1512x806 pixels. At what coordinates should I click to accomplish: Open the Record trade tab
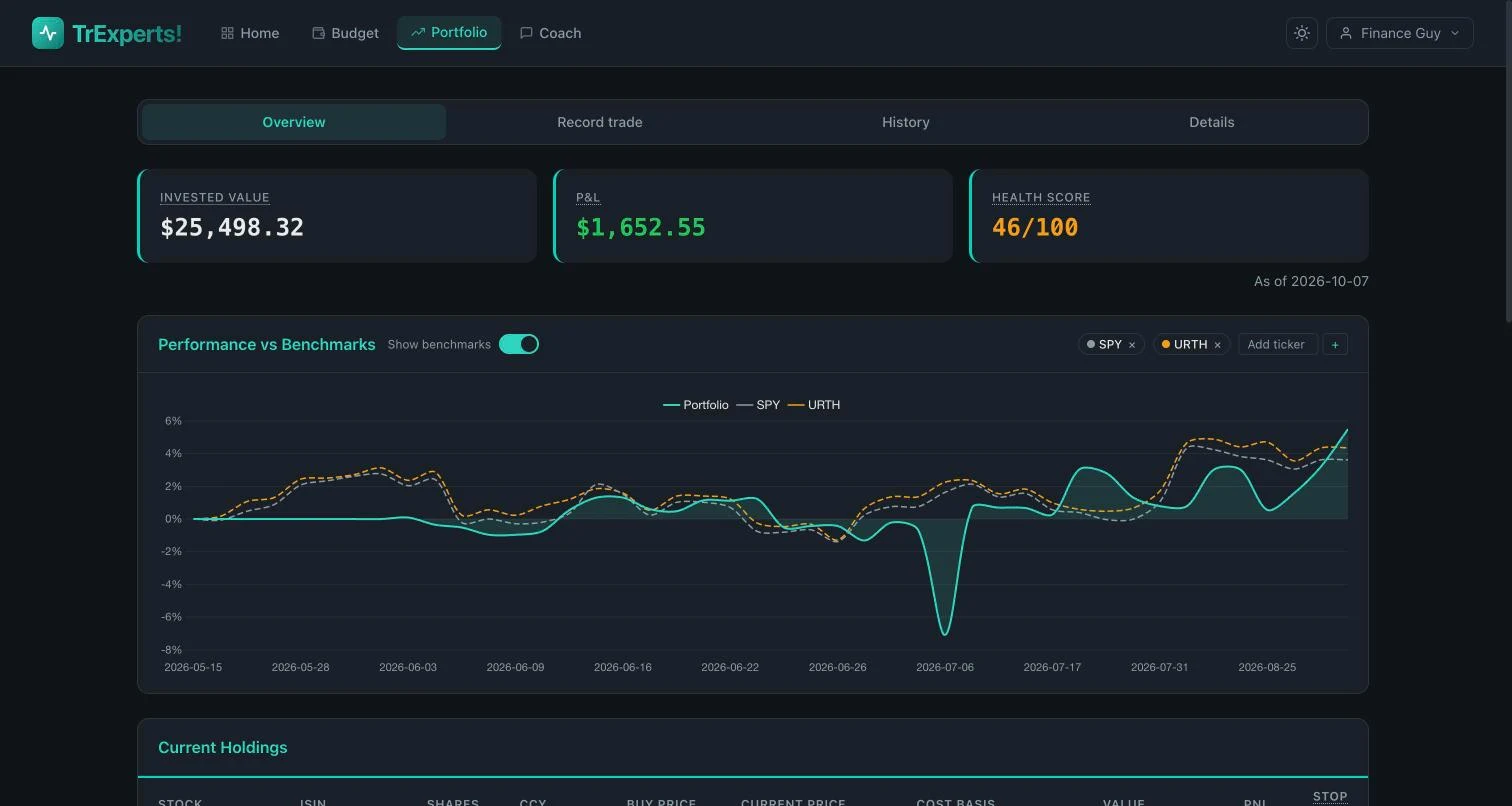(x=600, y=122)
